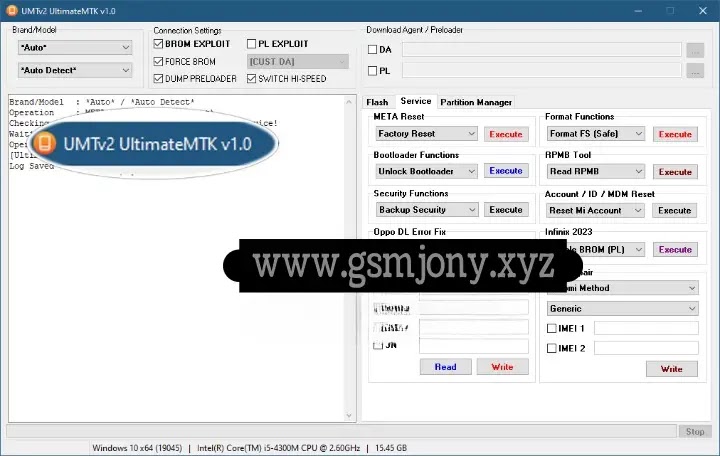Execute the RPMB Tool action
This screenshot has width=720, height=456.
tap(675, 172)
